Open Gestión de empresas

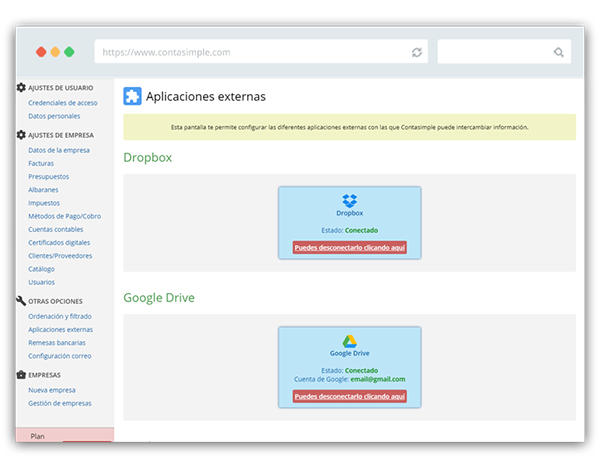(60, 403)
